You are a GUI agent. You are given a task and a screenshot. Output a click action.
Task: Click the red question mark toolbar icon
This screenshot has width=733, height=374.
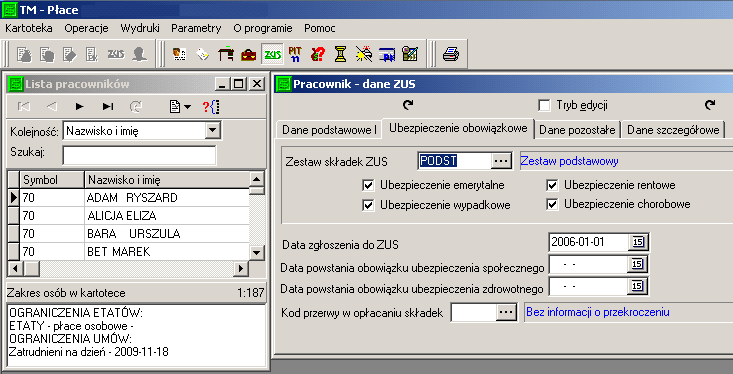318,55
